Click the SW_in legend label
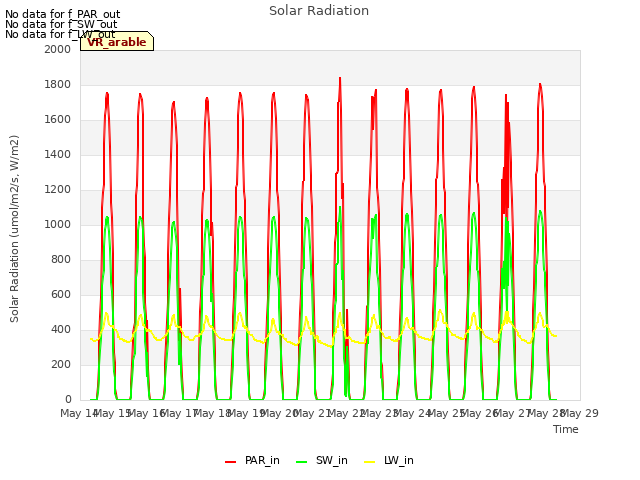640x480 pixels. (331, 460)
